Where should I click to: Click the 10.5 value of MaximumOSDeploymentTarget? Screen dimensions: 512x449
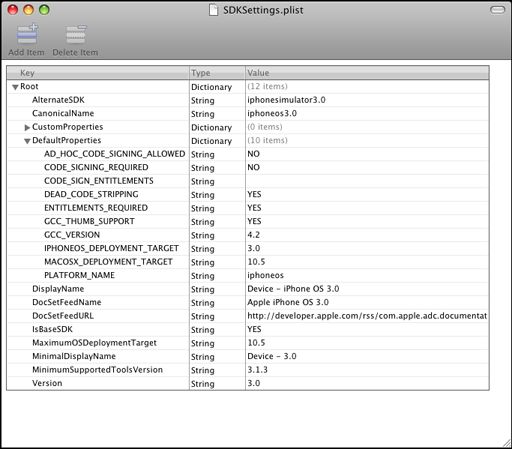(x=256, y=343)
